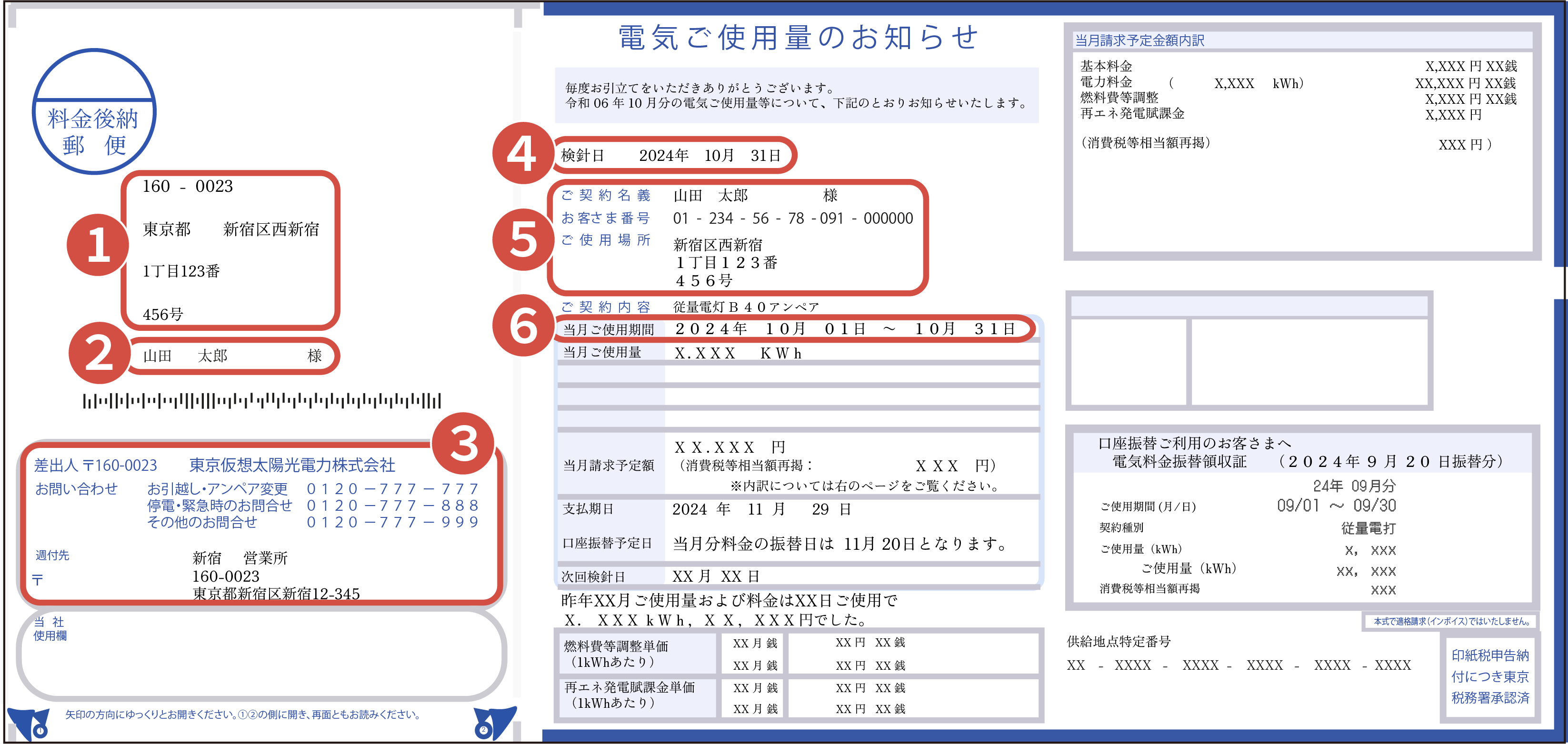This screenshot has width=1568, height=744.
Task: Click the 燃料費等調整単価 table label
Action: [x=616, y=654]
